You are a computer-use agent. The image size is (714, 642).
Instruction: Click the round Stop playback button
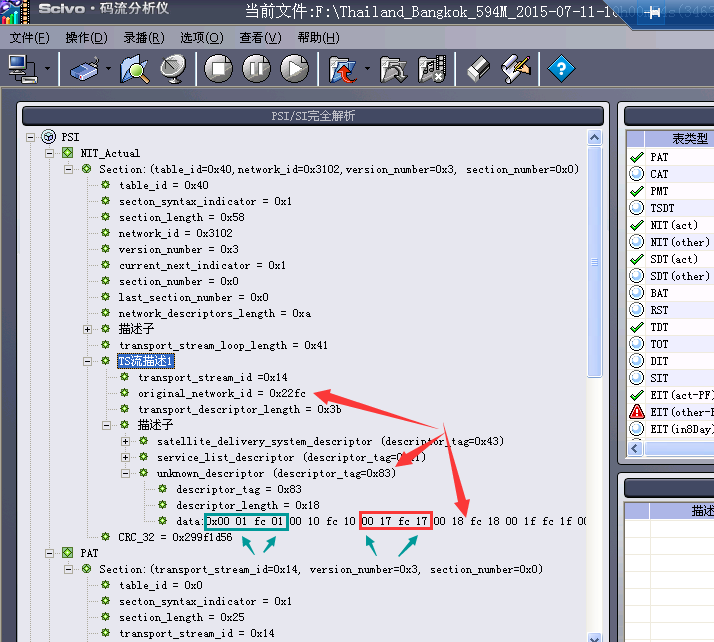(219, 69)
